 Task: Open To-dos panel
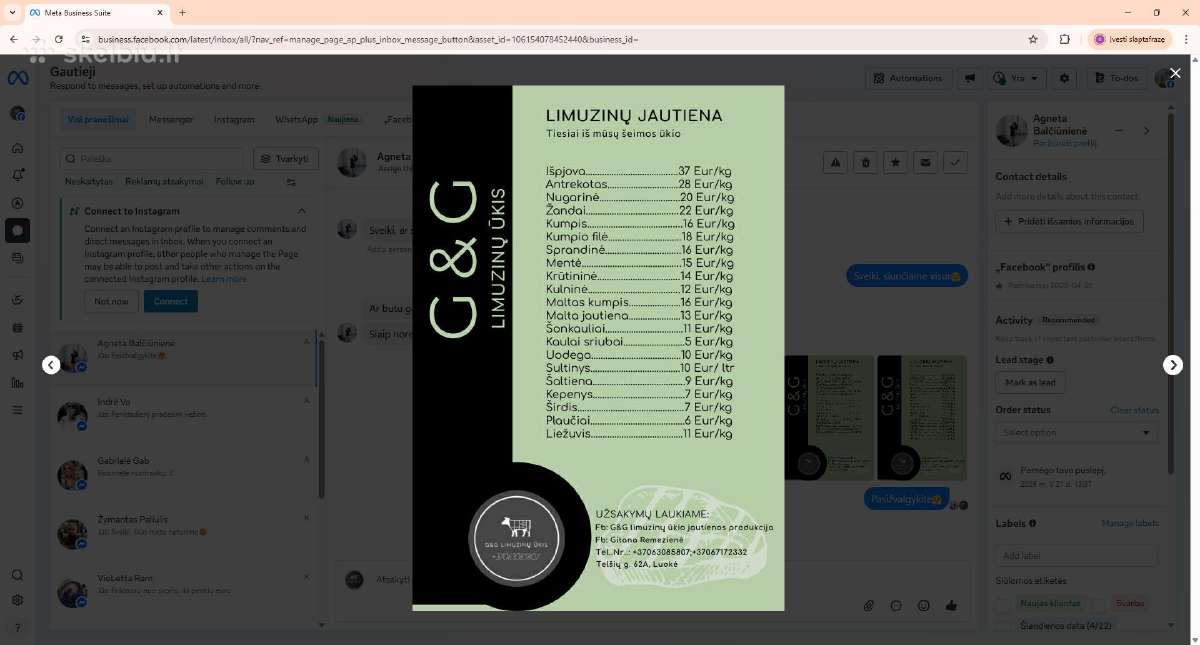click(x=1116, y=78)
